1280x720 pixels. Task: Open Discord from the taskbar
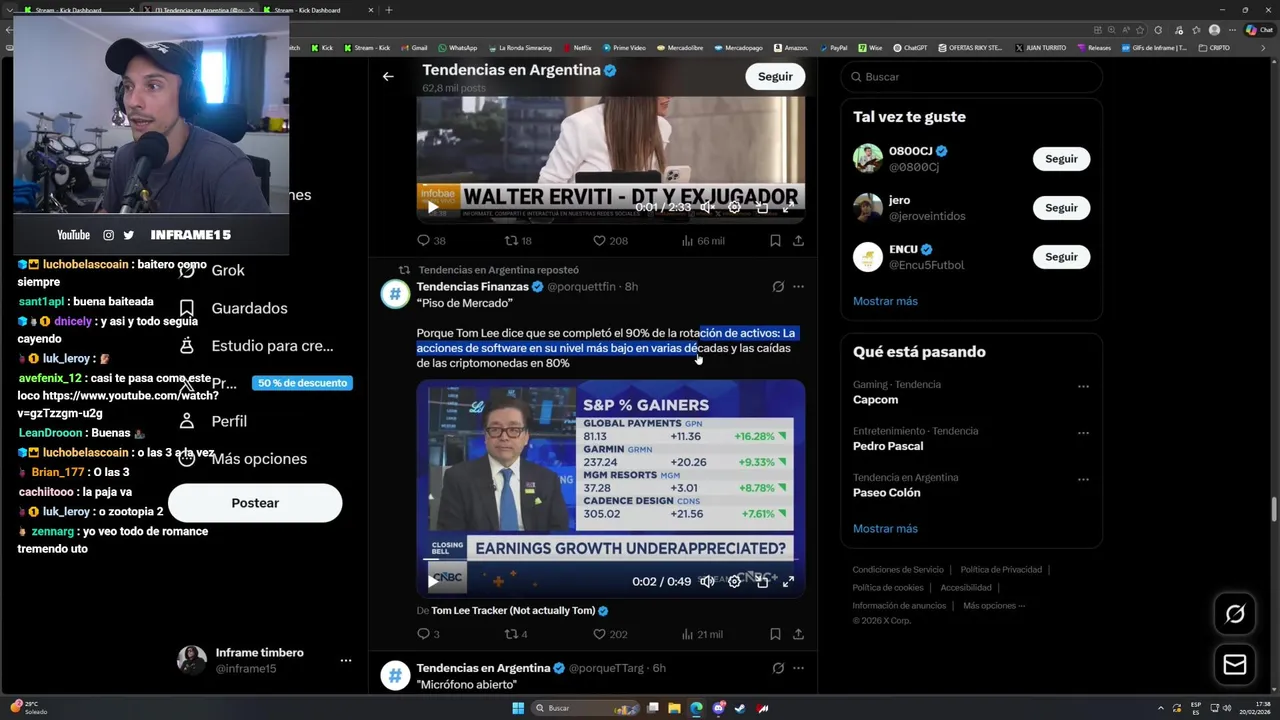pos(718,708)
